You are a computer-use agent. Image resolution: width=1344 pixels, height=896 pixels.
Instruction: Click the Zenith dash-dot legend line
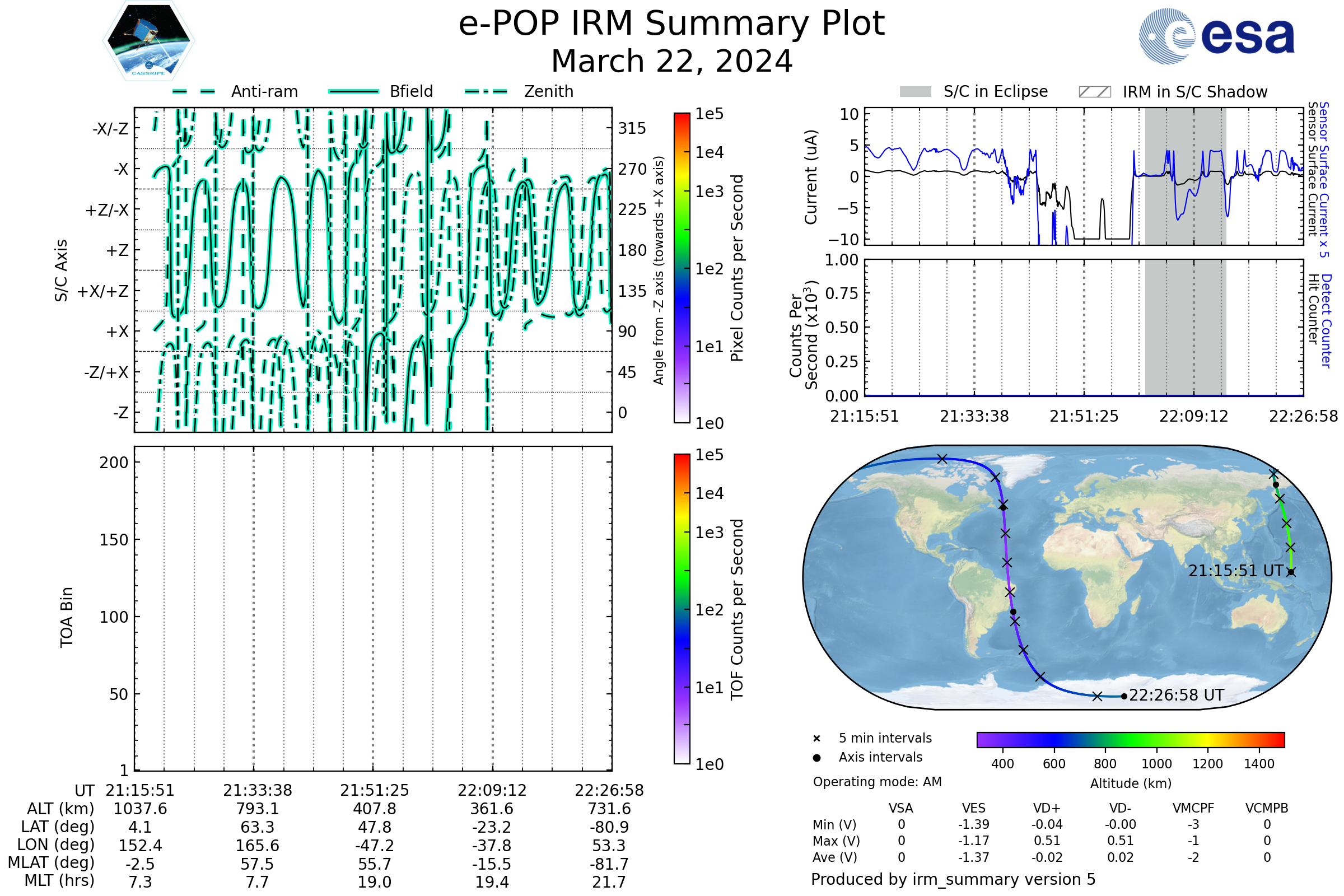[486, 91]
